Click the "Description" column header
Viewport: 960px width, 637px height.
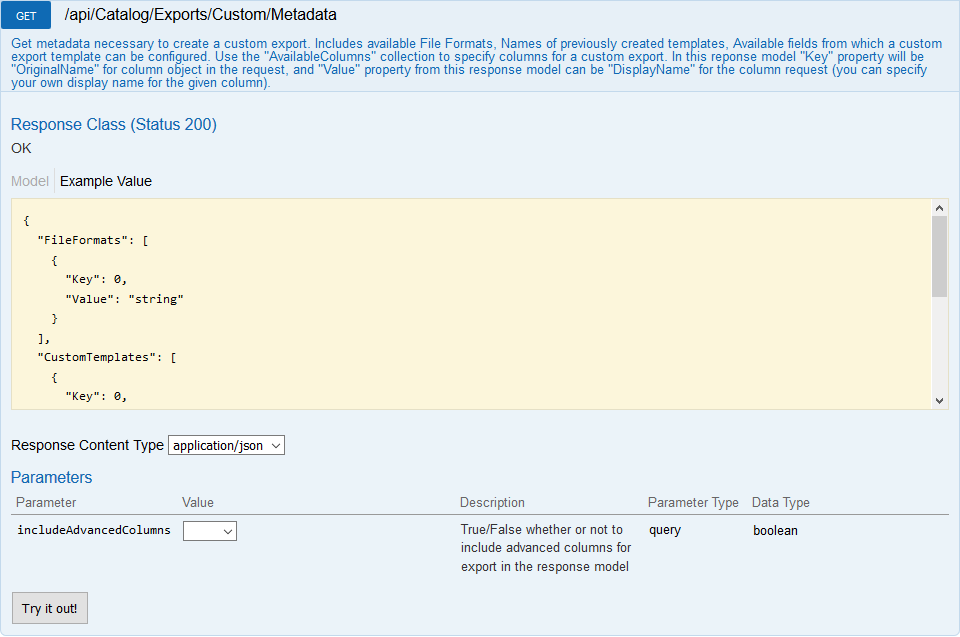(492, 502)
